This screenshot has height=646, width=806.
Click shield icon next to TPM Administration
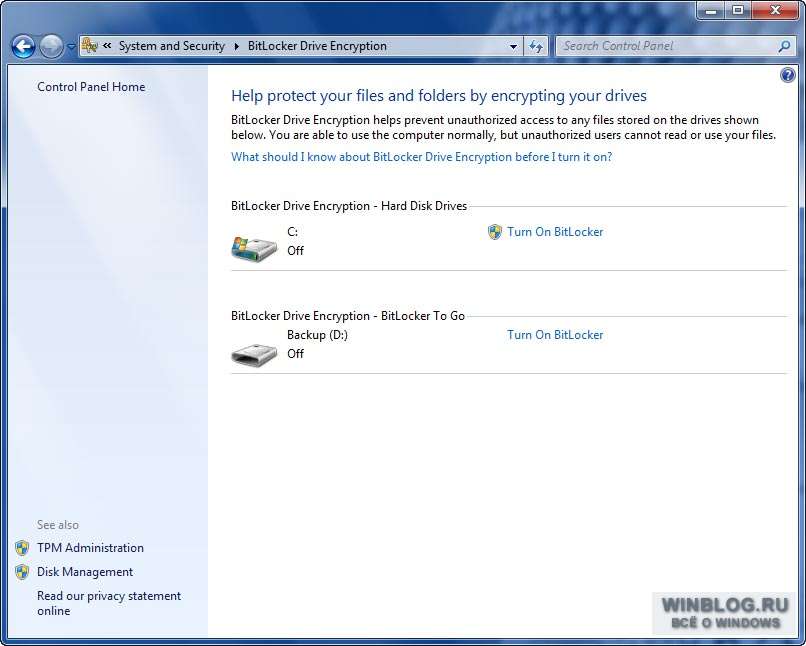[x=22, y=548]
